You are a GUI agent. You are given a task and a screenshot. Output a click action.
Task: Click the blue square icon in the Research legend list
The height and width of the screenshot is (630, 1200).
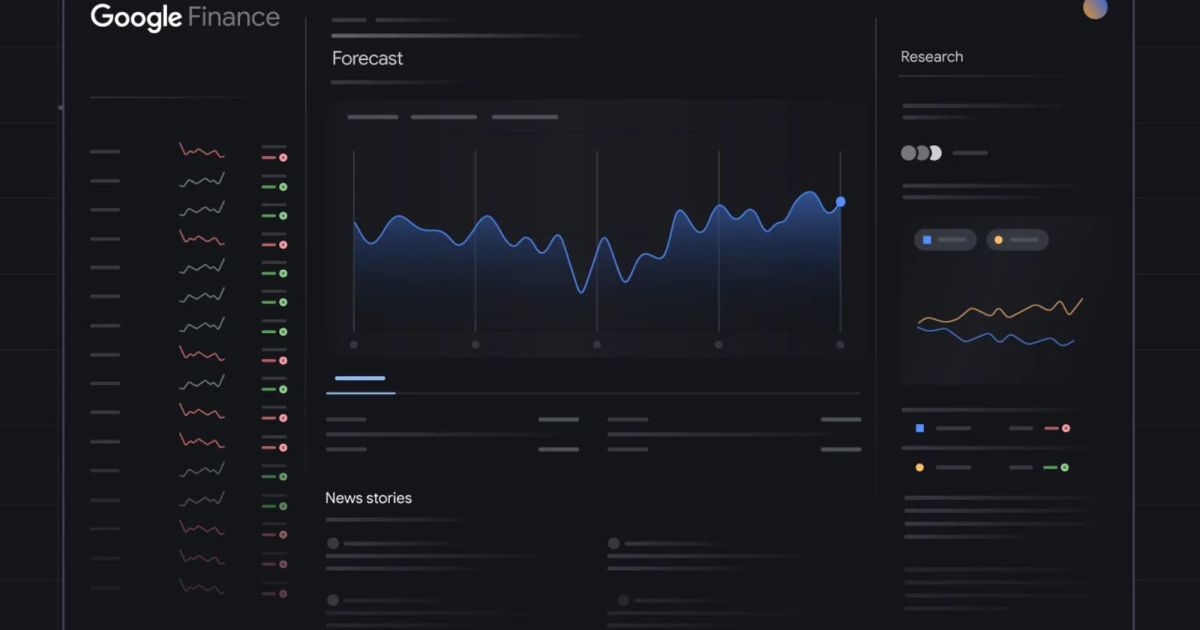point(920,428)
